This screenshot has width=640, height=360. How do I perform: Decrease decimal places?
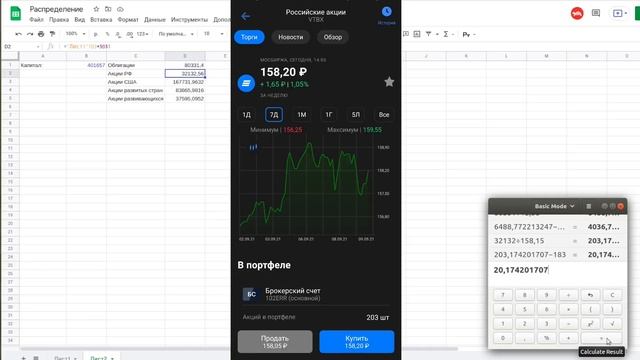pos(118,34)
